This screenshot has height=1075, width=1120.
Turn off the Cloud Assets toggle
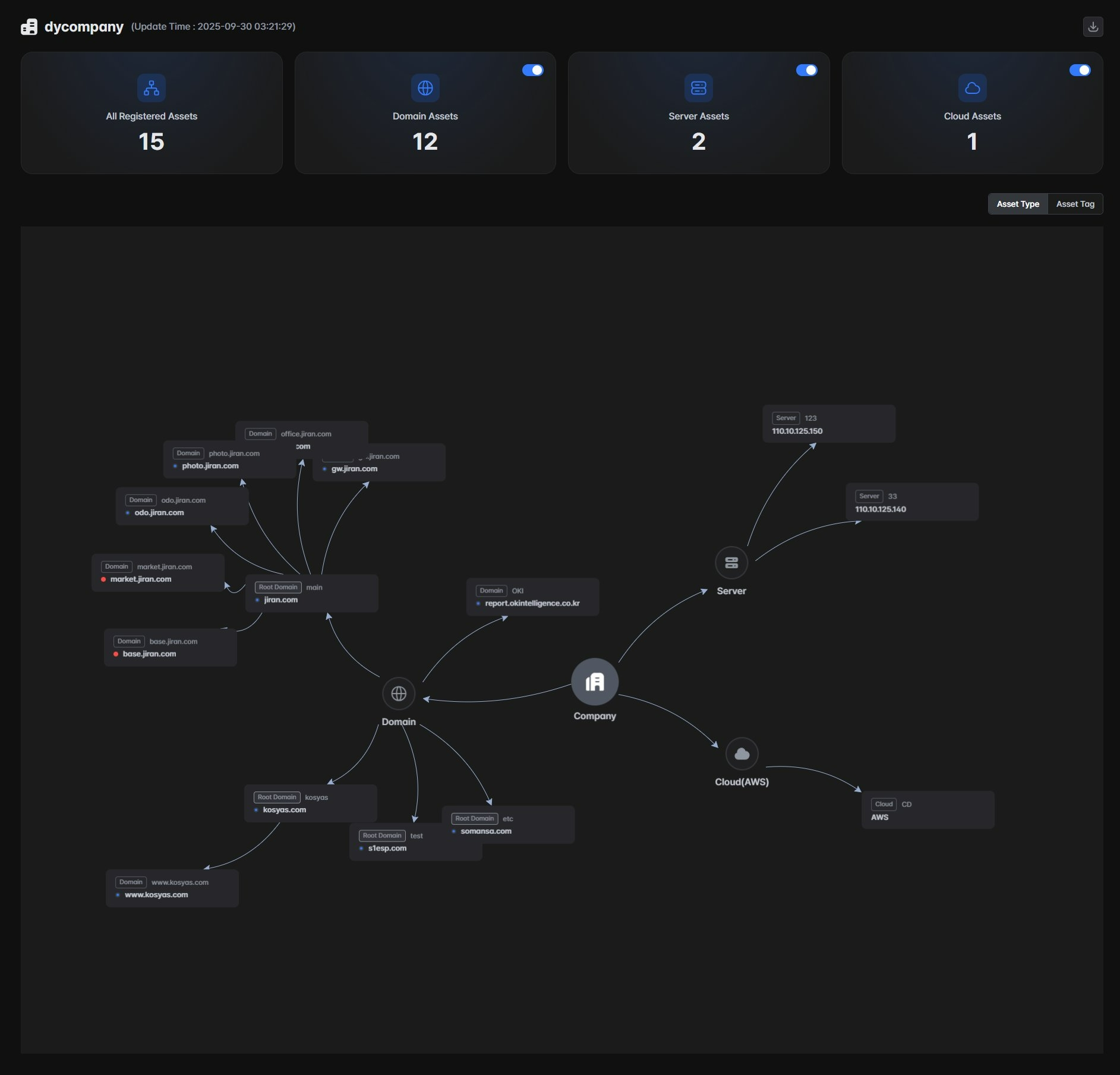click(x=1080, y=70)
